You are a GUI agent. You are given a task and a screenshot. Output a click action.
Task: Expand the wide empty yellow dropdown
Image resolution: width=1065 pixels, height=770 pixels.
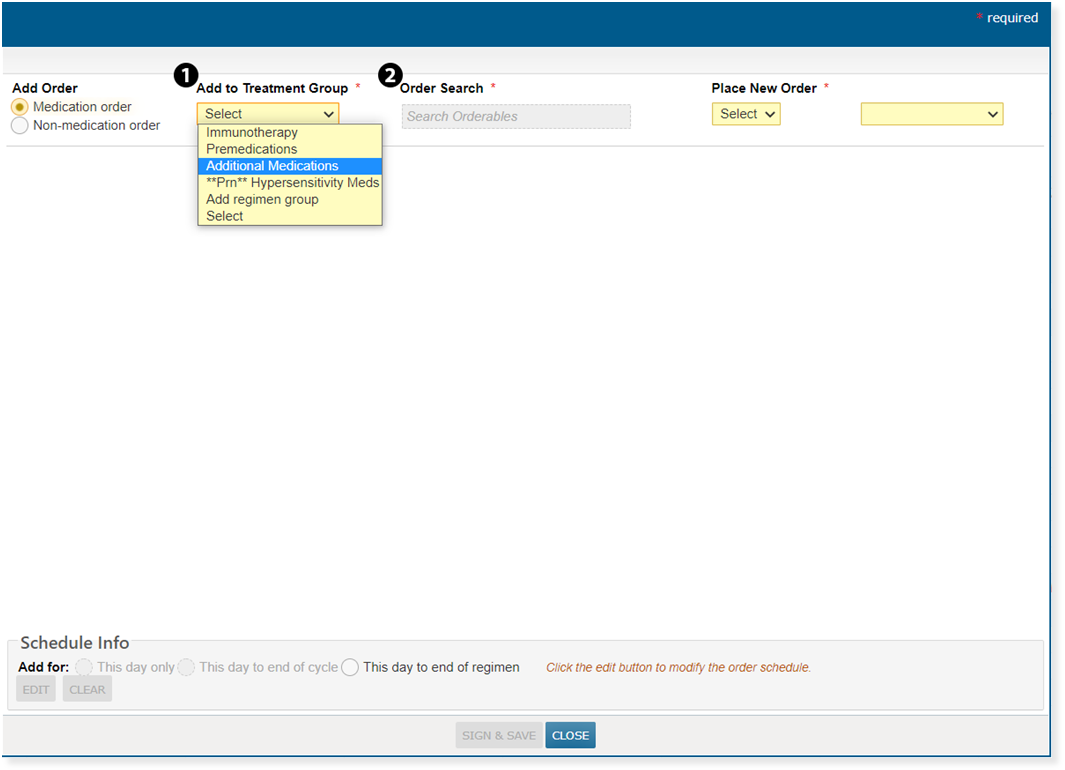(x=931, y=114)
